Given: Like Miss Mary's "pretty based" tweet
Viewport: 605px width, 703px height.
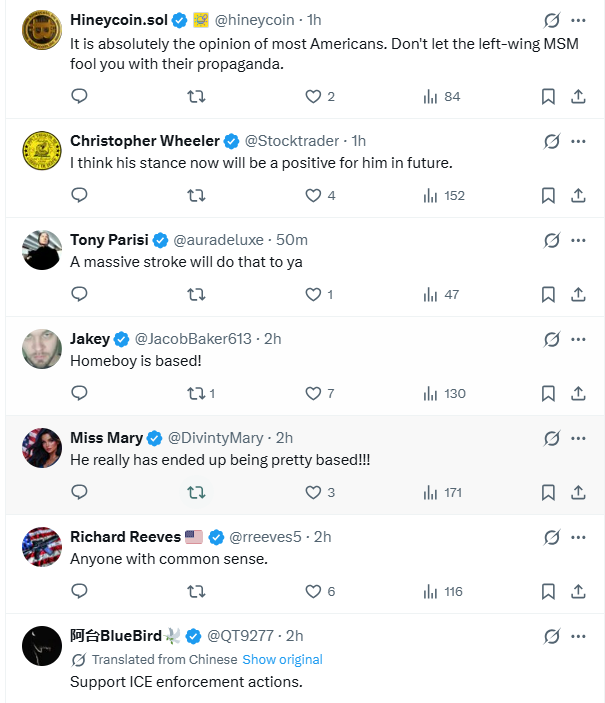Looking at the screenshot, I should pos(313,492).
